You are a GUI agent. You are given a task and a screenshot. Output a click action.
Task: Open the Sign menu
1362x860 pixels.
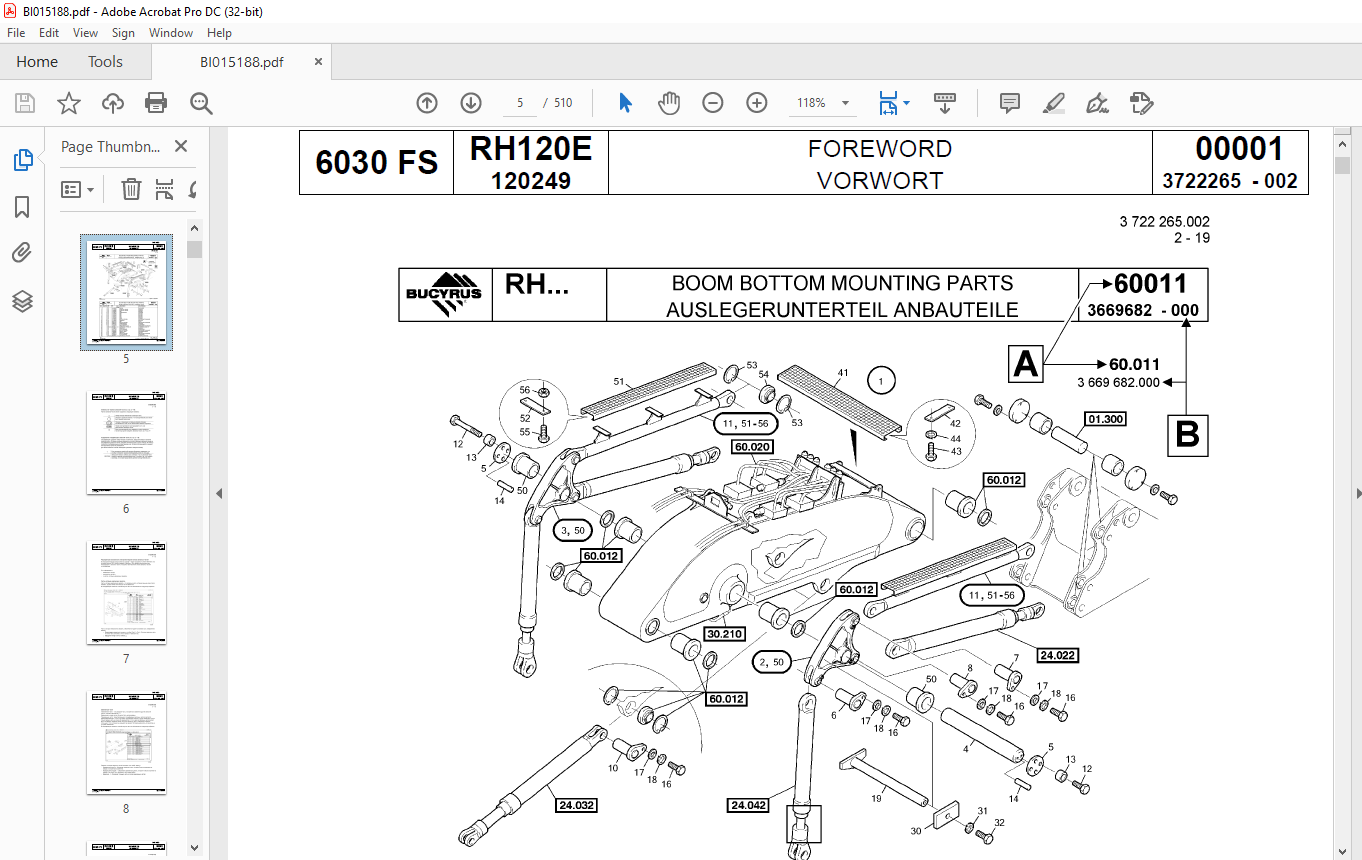tap(123, 33)
